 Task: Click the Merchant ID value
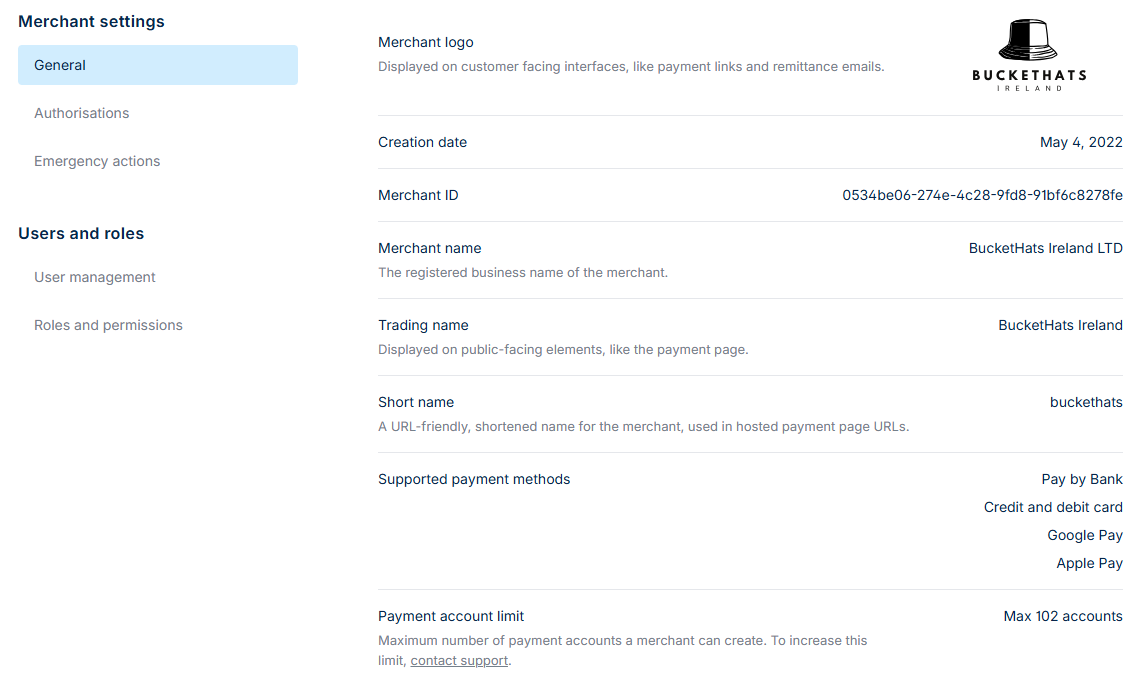tap(982, 195)
